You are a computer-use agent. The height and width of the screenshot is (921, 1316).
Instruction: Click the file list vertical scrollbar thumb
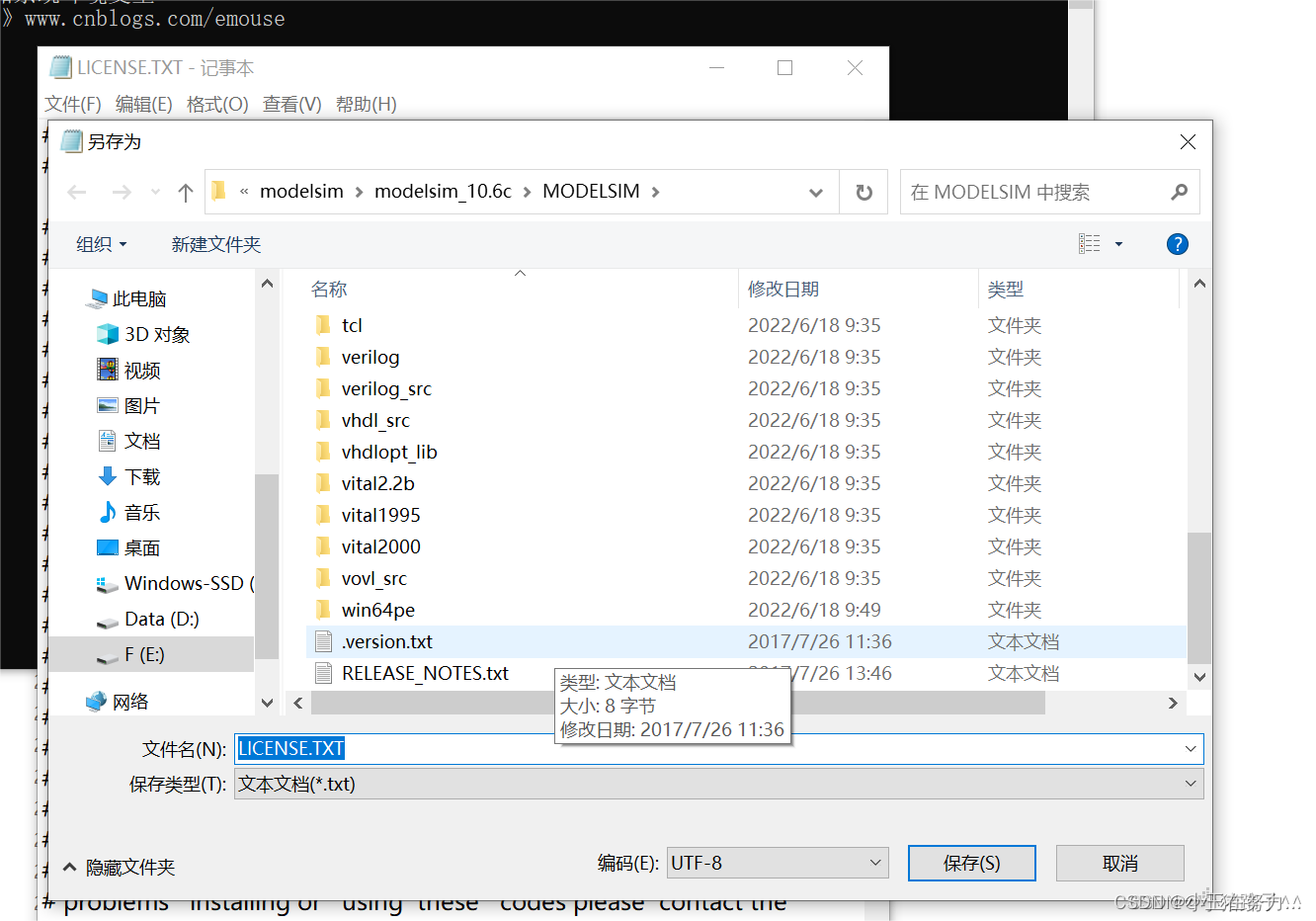coord(1198,598)
